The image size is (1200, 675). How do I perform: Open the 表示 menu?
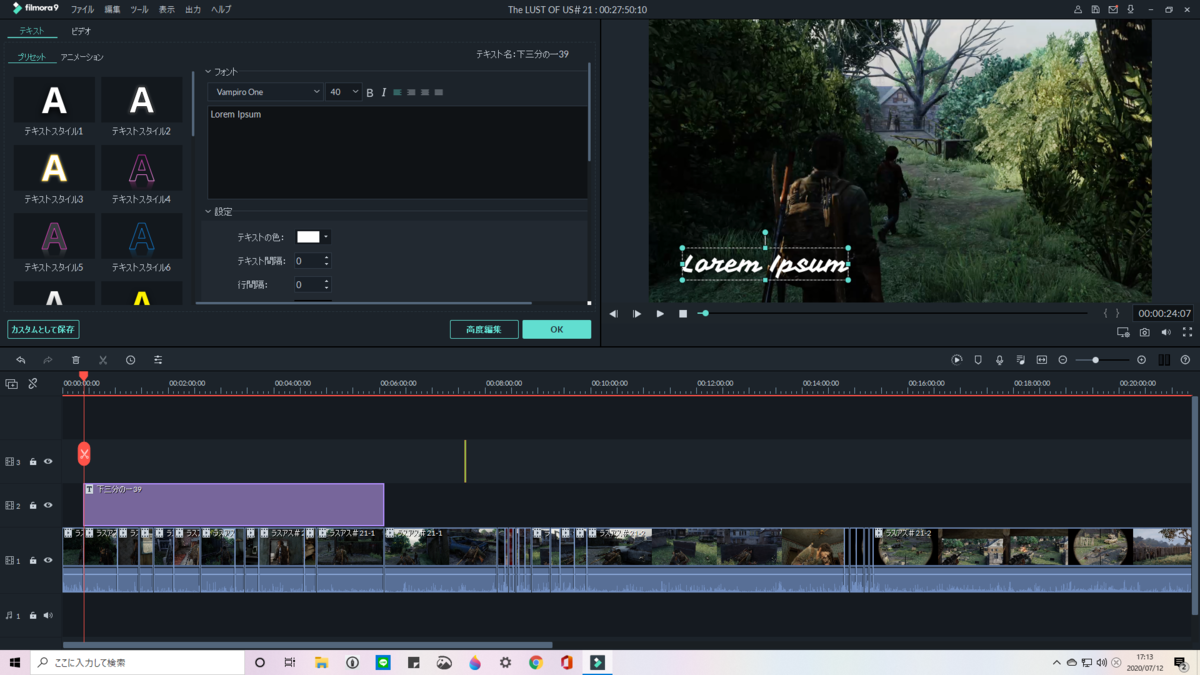click(x=166, y=9)
